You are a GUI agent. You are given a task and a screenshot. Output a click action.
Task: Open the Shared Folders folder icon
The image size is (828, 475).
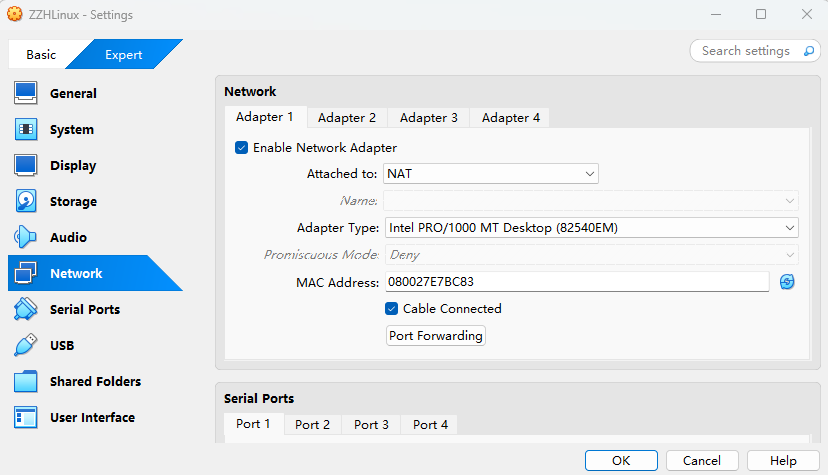26,381
